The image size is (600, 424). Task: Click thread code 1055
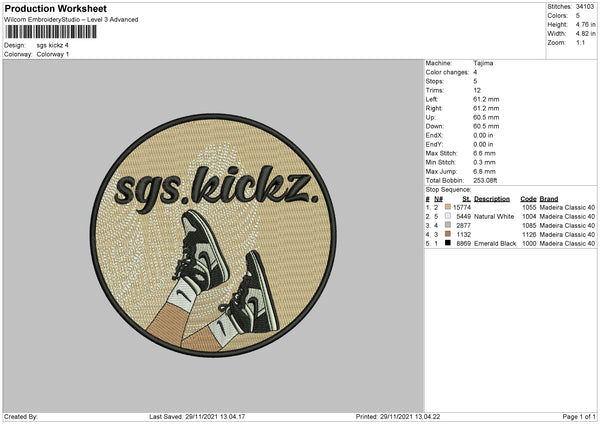[x=529, y=207]
